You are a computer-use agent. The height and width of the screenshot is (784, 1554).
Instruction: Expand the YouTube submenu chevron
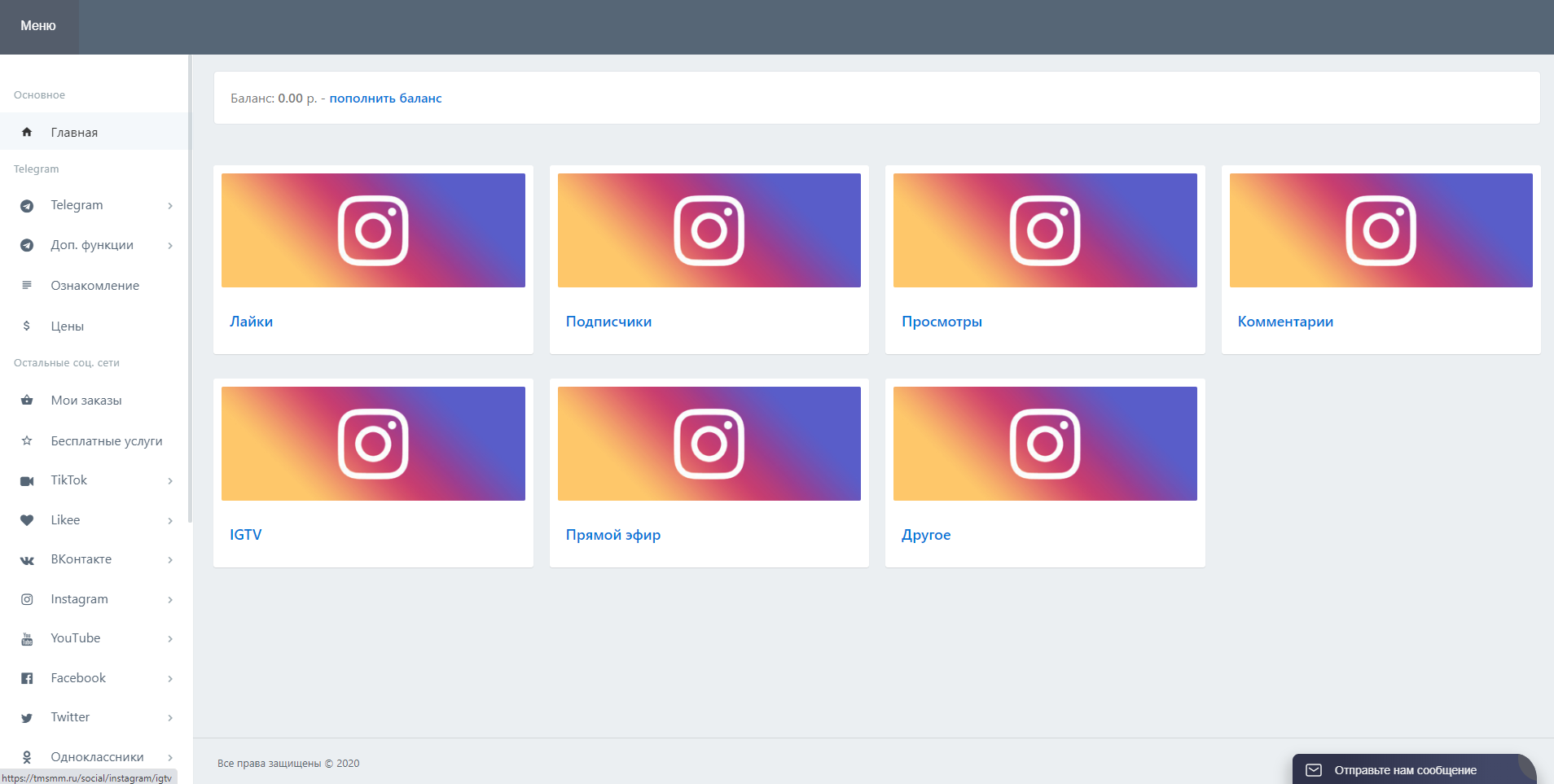(170, 639)
